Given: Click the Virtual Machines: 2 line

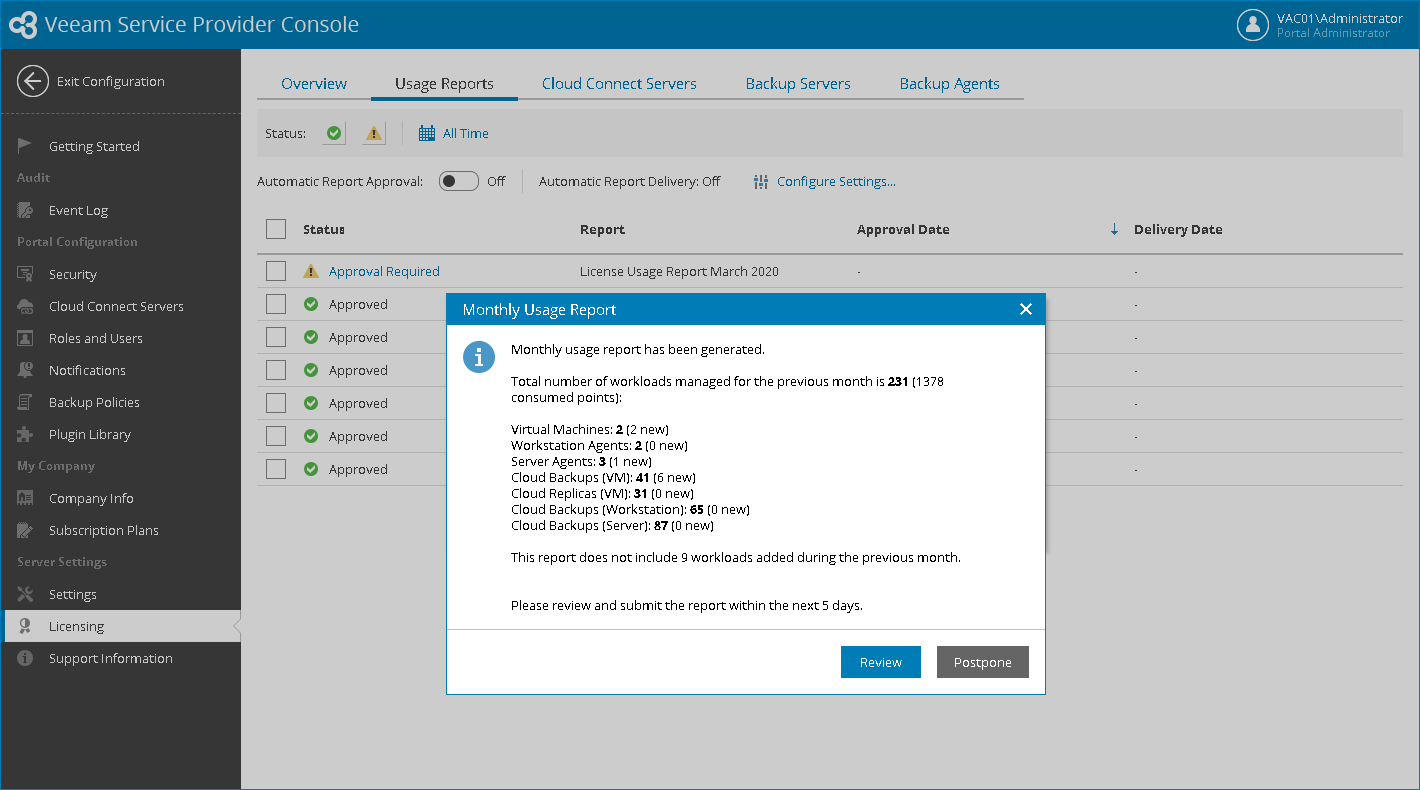Looking at the screenshot, I should coord(590,429).
